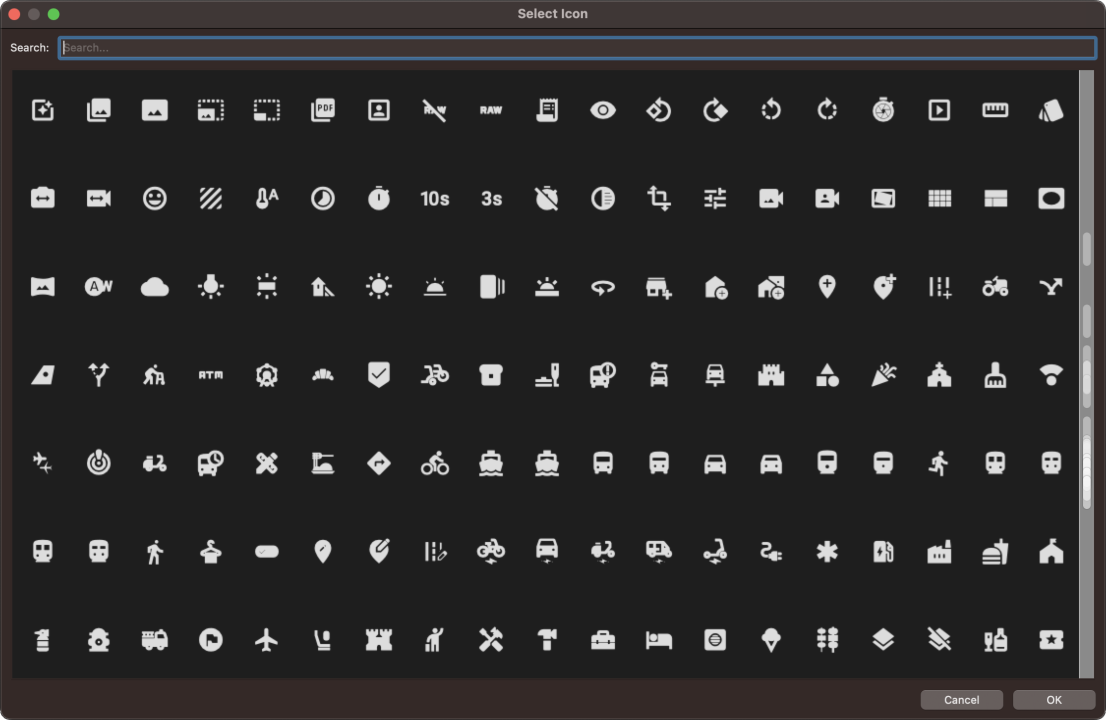Viewport: 1107px width, 721px height.
Task: Select the smiley face icon
Action: [155, 199]
